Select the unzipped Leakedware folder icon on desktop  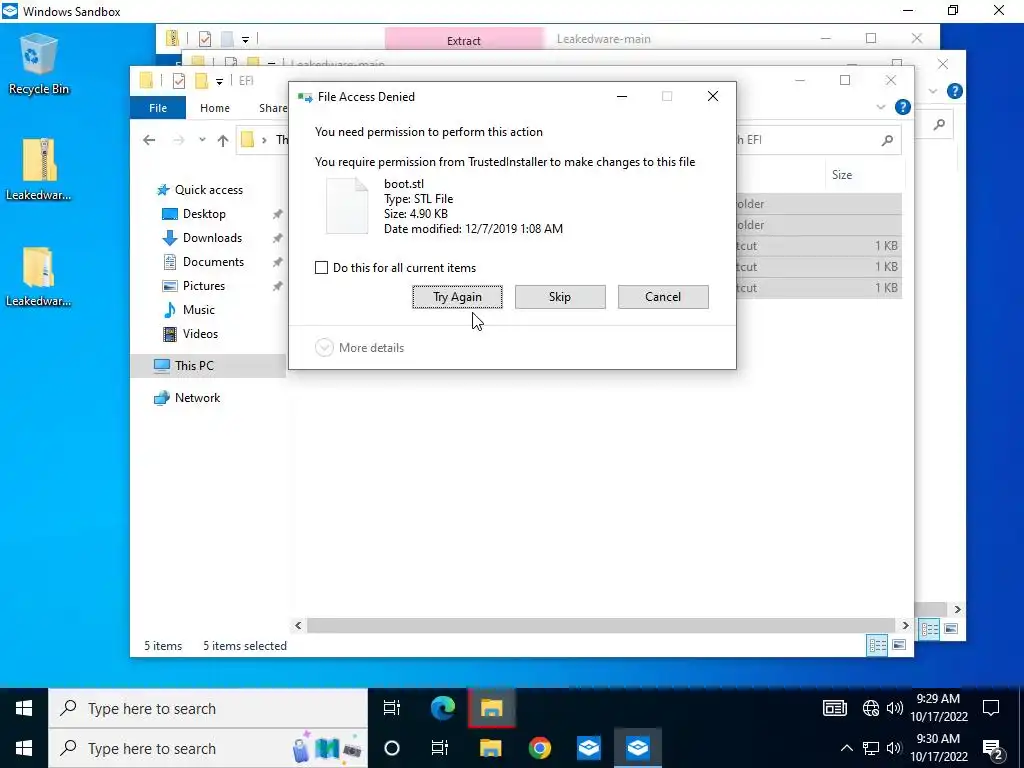click(x=39, y=276)
